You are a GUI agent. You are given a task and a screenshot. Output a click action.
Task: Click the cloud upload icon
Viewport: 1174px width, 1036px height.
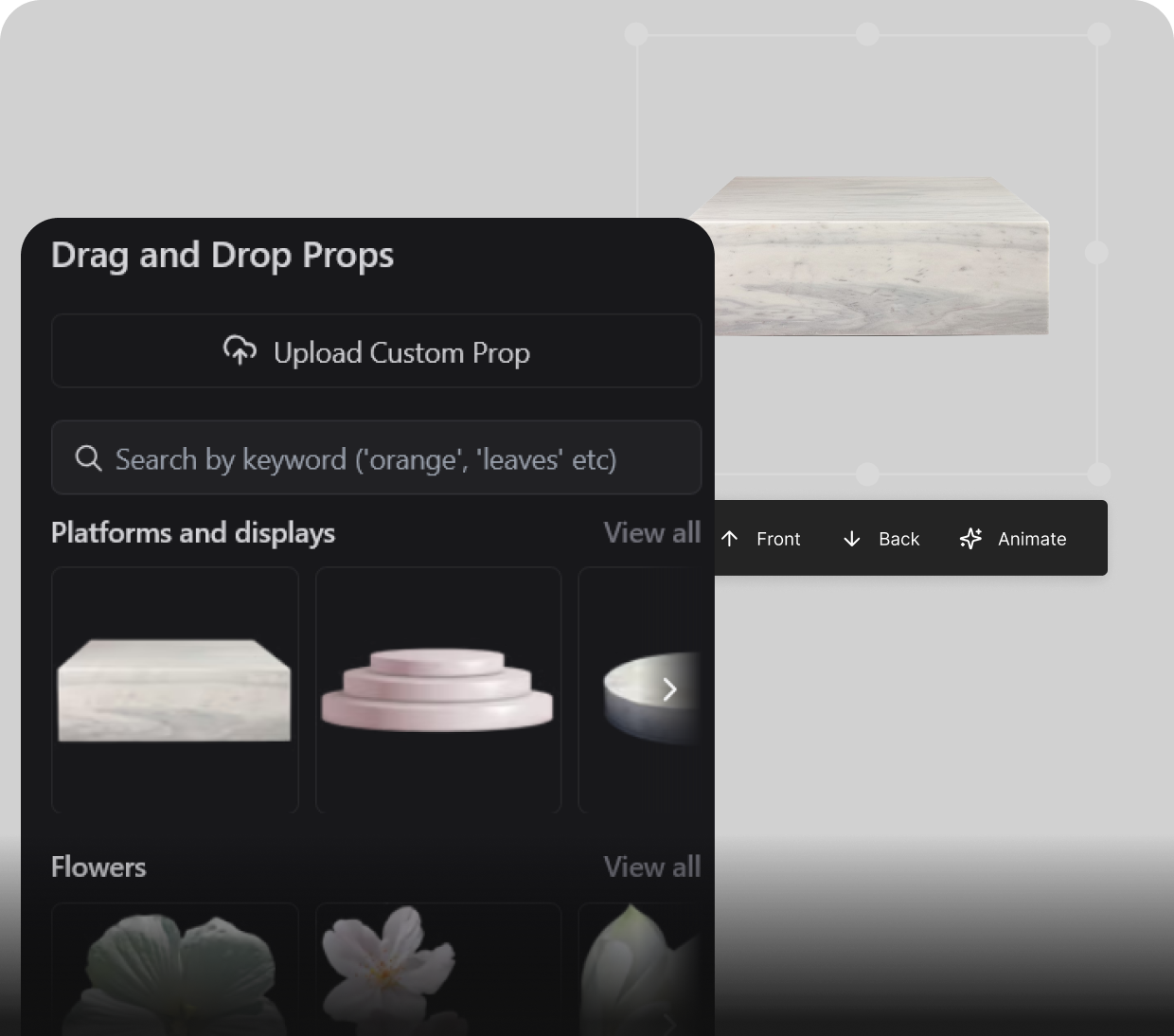(x=240, y=350)
